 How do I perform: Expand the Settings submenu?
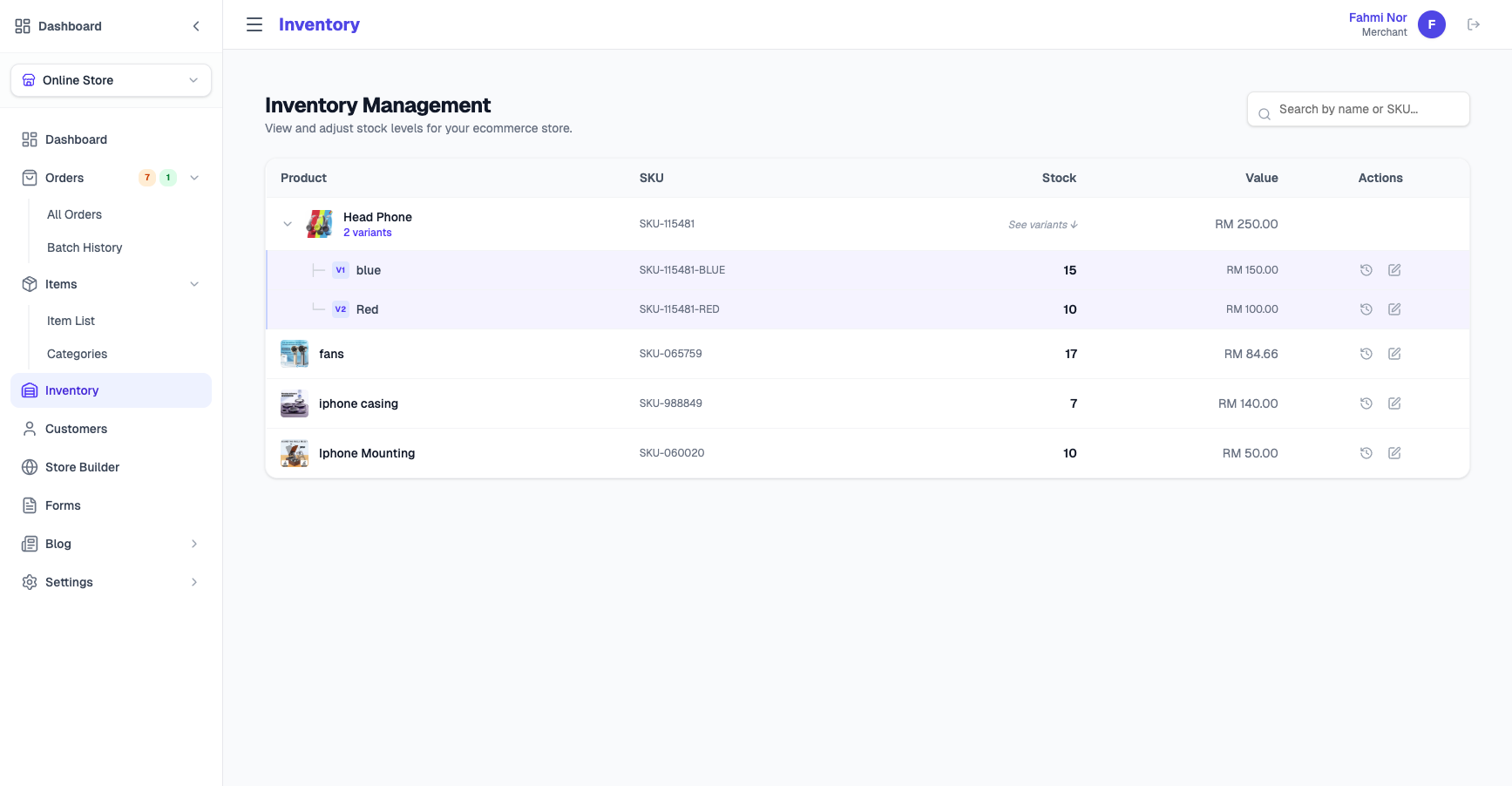click(193, 582)
